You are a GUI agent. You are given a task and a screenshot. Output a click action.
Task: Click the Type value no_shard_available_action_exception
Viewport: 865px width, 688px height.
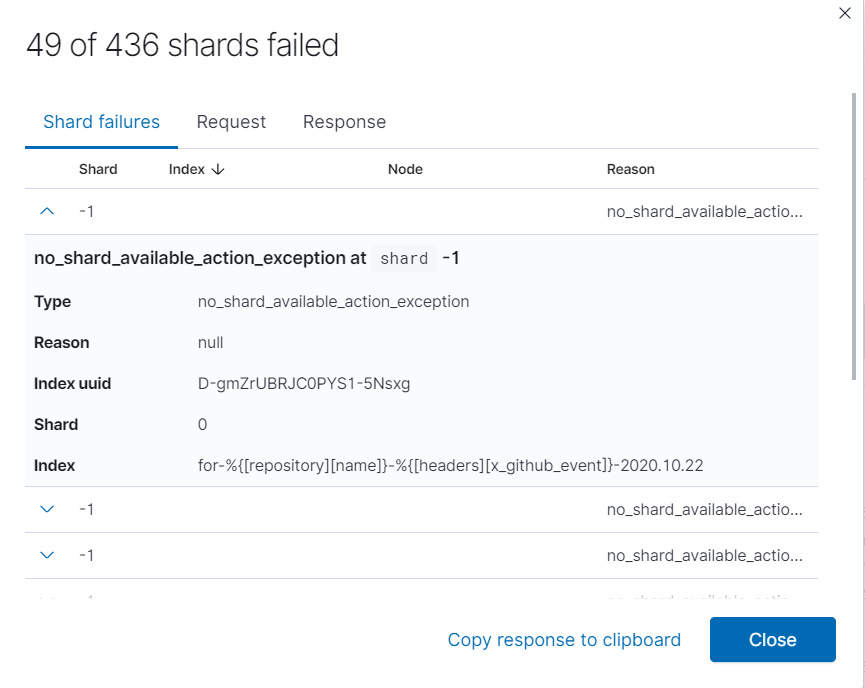333,301
